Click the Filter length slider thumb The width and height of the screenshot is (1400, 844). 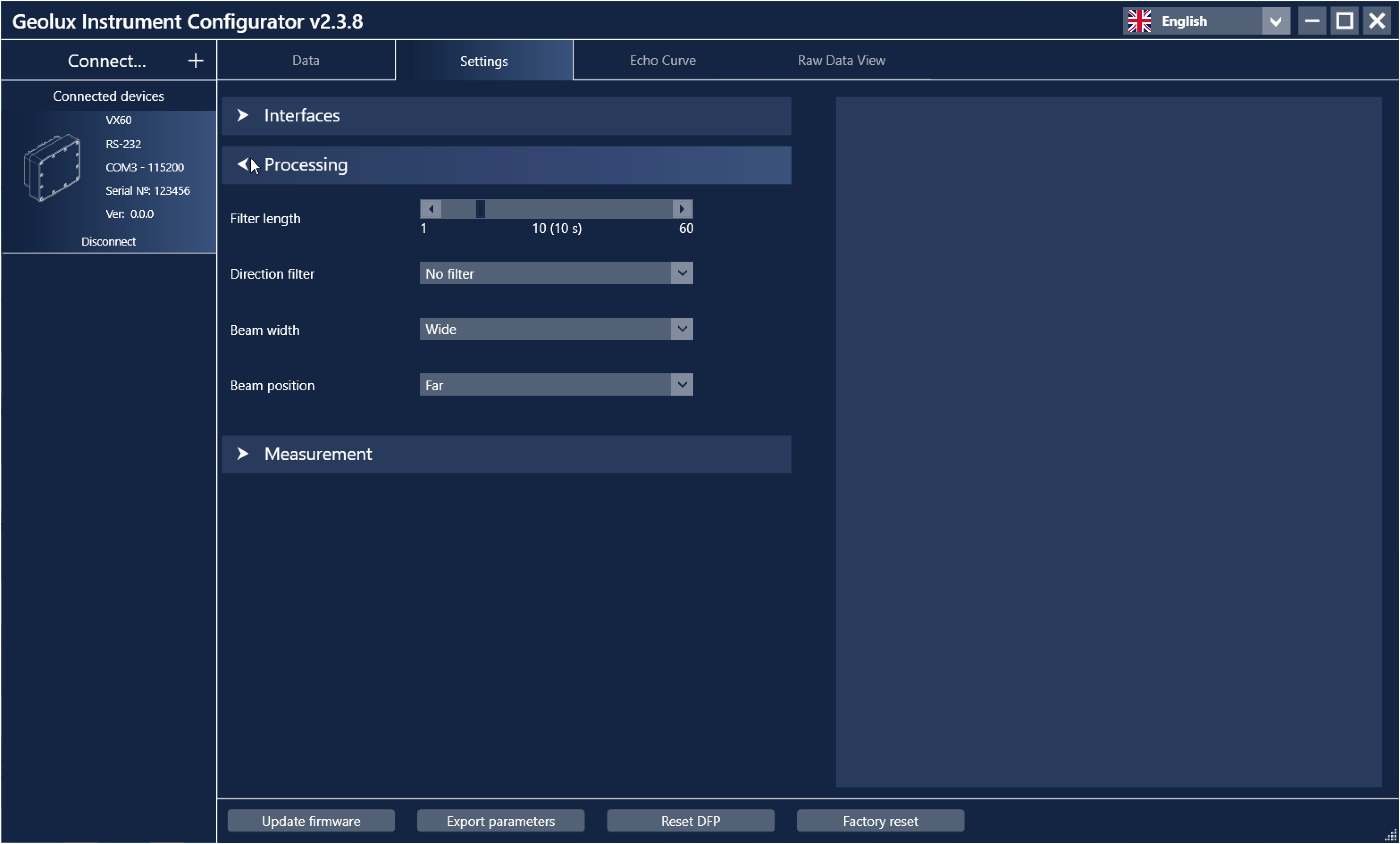[x=481, y=209]
